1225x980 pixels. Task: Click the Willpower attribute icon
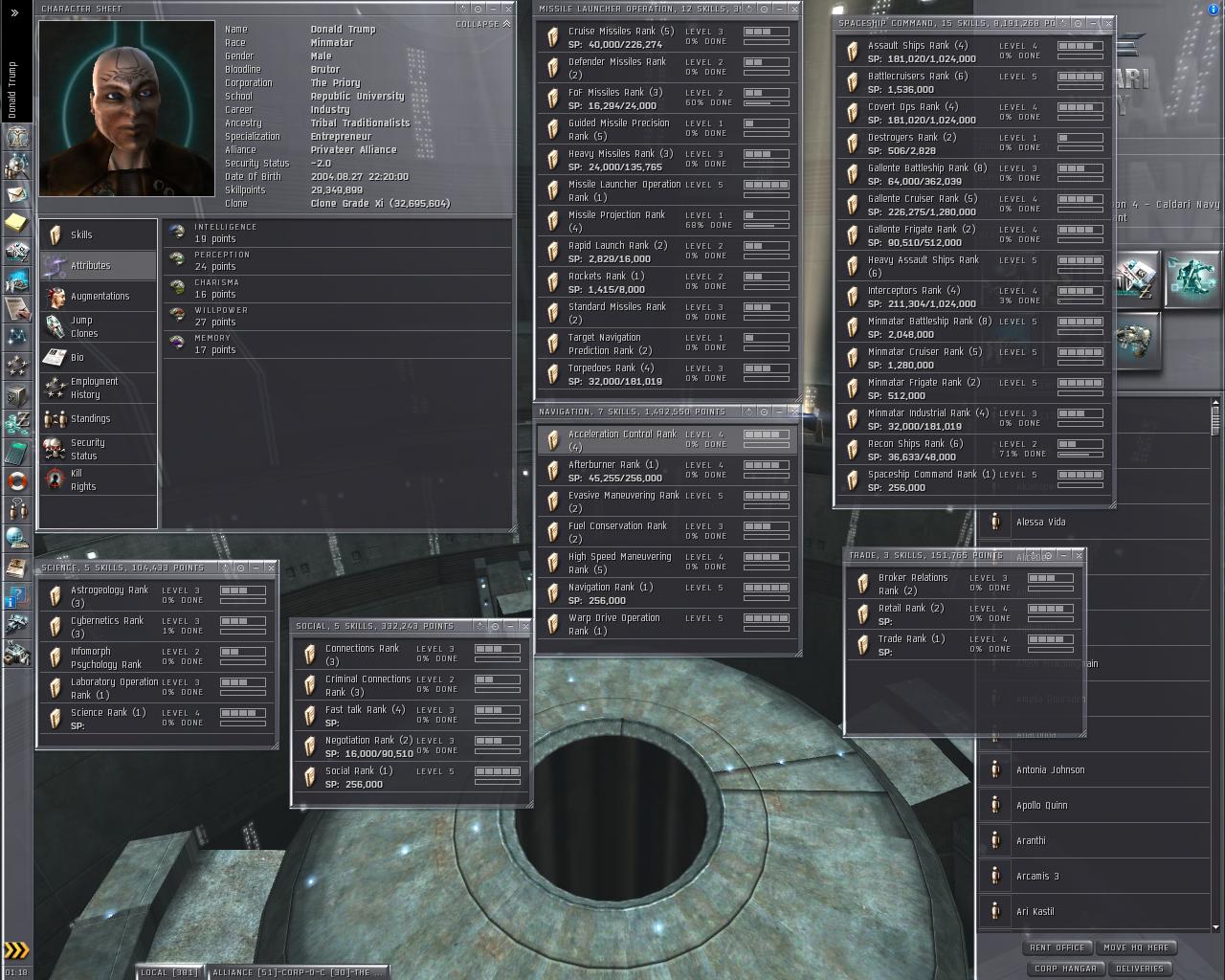177,316
